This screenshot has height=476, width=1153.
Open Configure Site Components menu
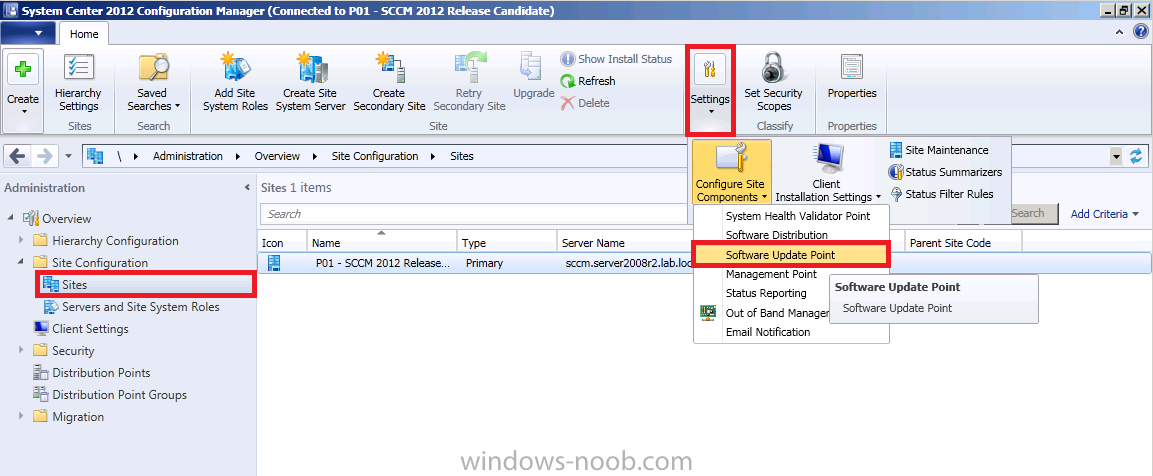(732, 172)
